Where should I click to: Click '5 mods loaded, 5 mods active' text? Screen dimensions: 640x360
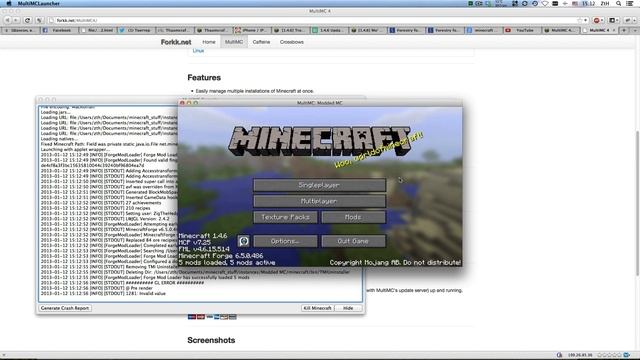point(227,262)
